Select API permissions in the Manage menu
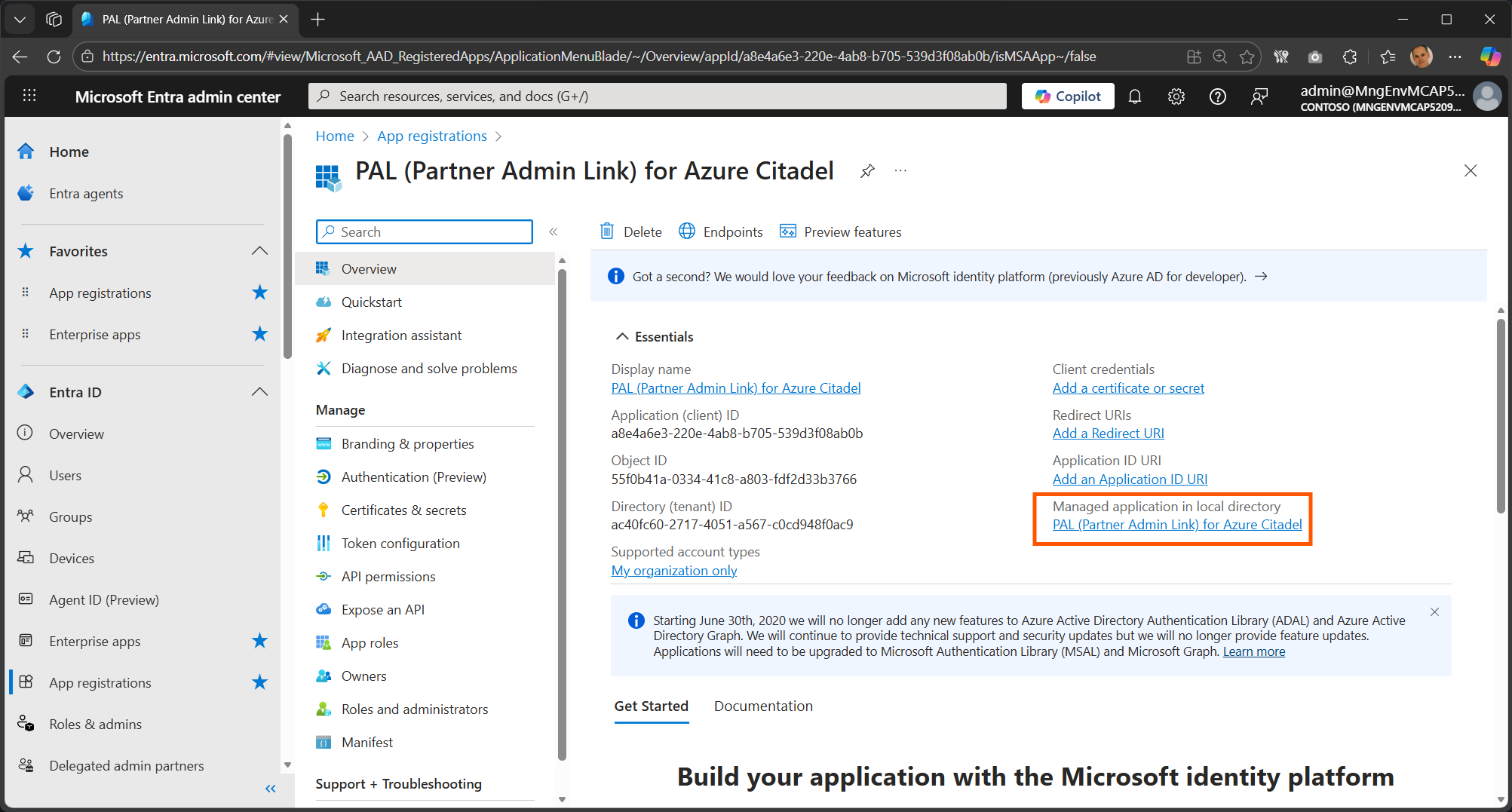The image size is (1512, 812). point(388,576)
